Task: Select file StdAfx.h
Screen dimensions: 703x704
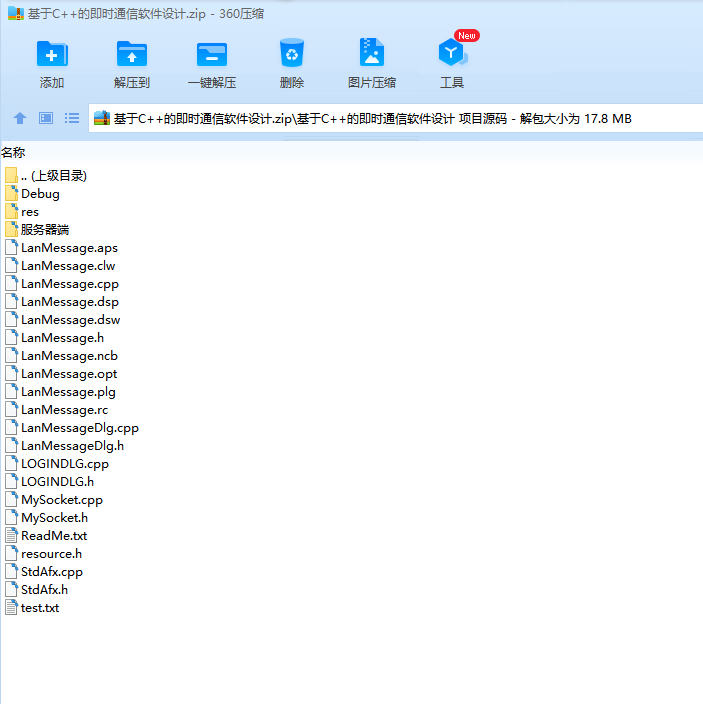Action: [37, 590]
